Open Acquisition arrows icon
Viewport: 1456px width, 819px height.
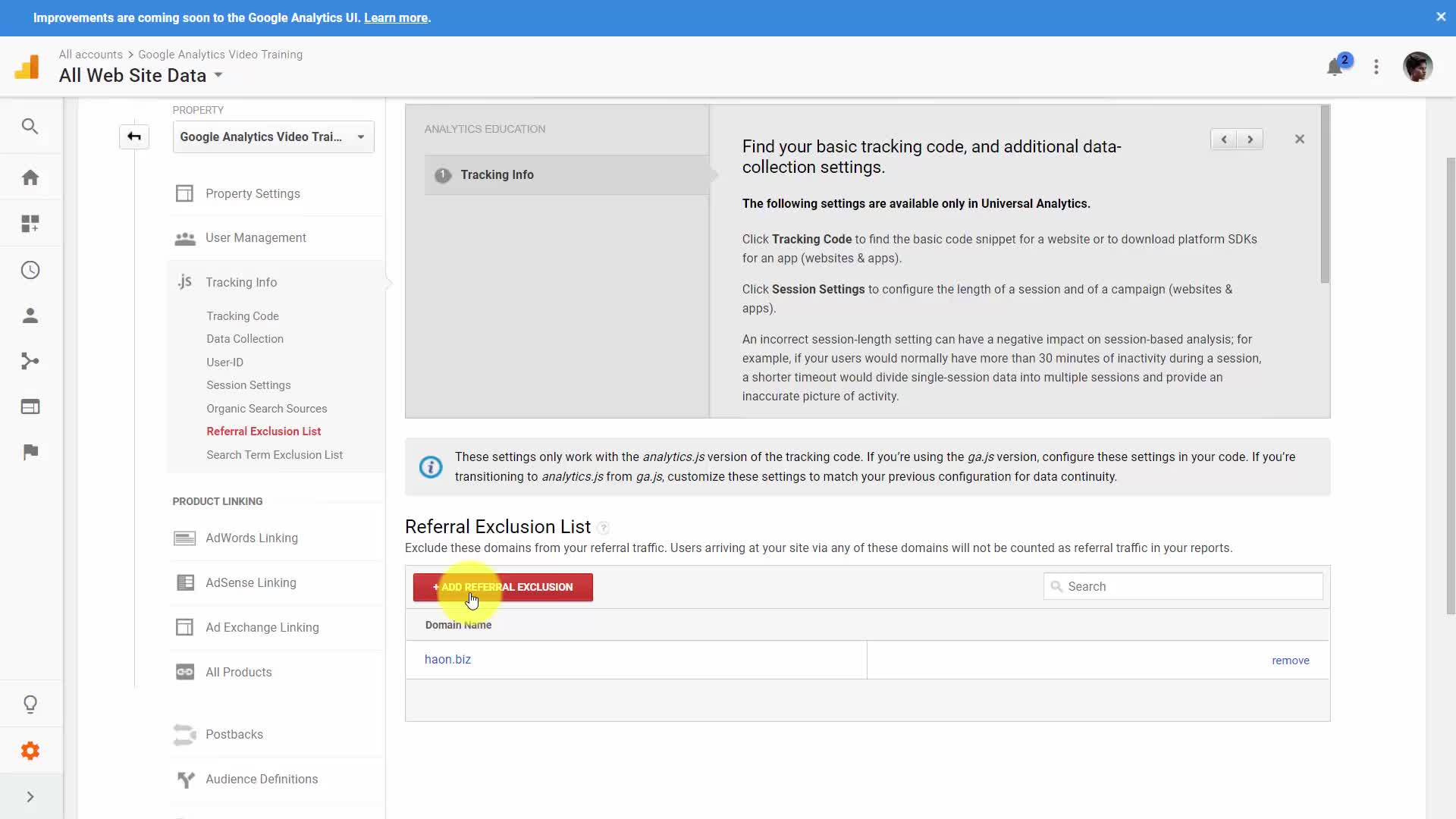click(30, 361)
